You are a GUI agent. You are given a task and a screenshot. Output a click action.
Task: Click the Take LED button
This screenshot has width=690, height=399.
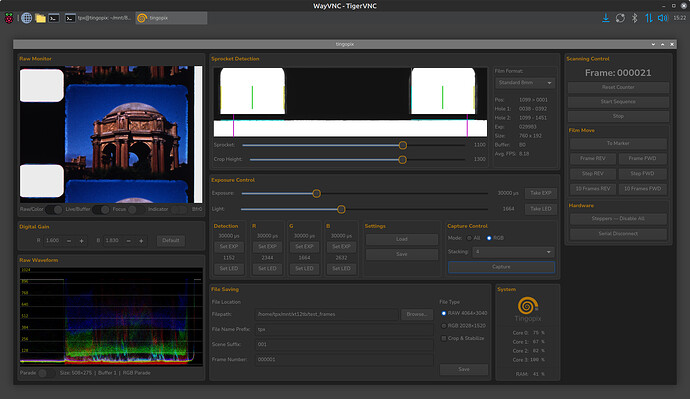pyautogui.click(x=541, y=209)
